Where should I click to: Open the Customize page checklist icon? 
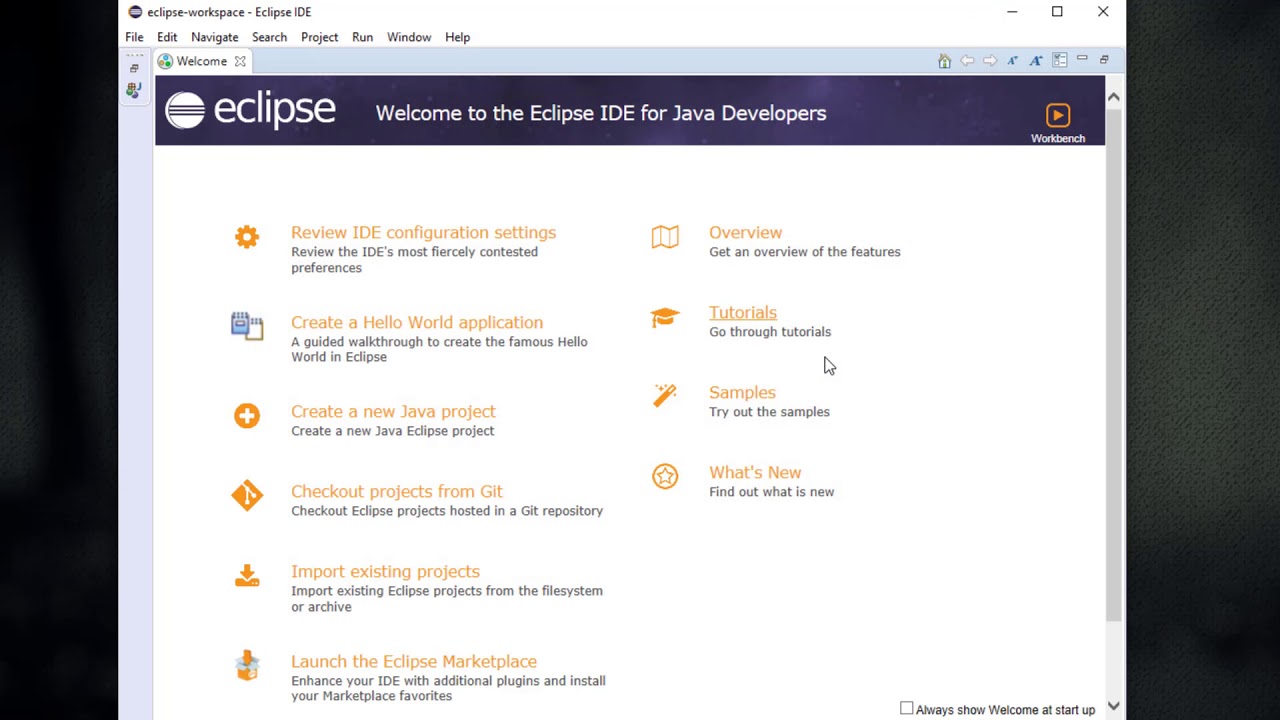(1059, 61)
